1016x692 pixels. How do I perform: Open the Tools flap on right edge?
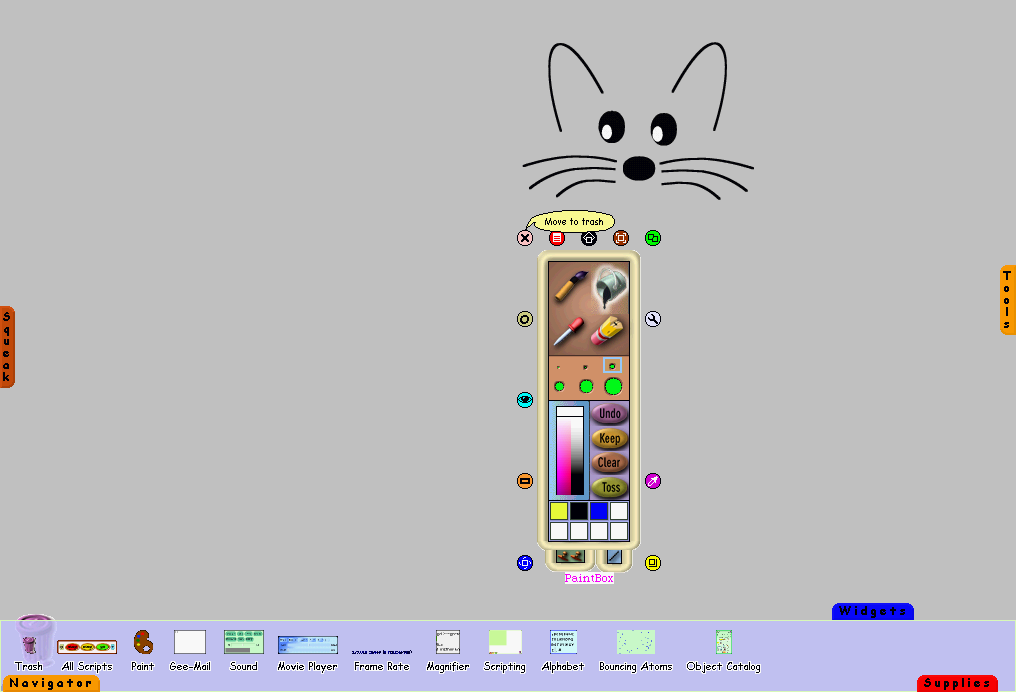1007,300
